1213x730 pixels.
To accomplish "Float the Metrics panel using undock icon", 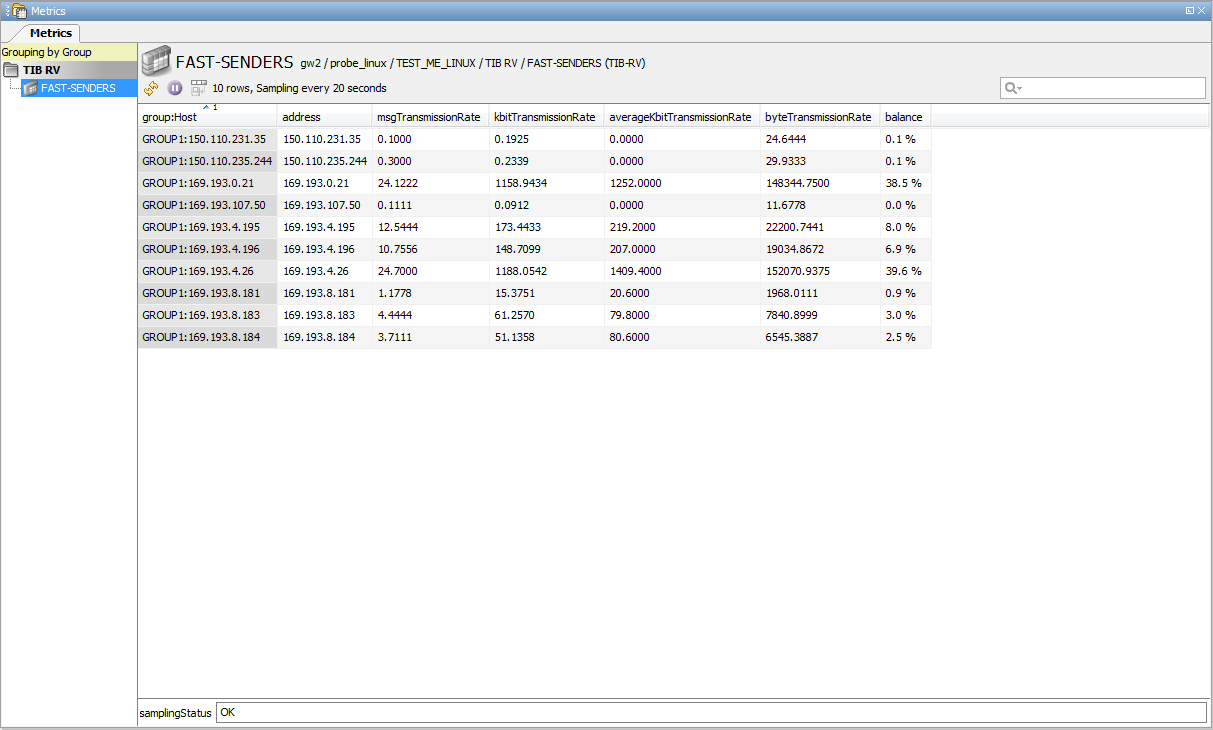I will click(x=1189, y=11).
